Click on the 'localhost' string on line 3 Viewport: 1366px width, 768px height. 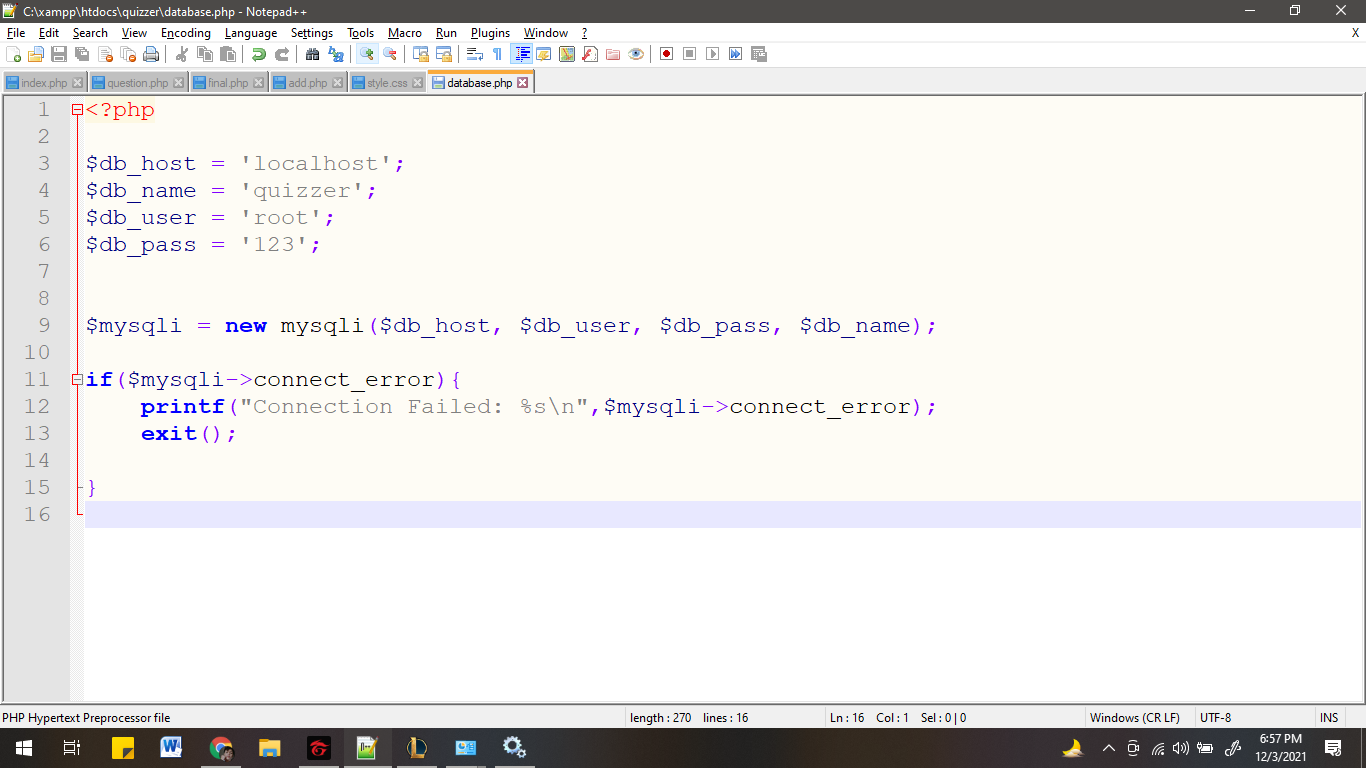click(x=316, y=164)
